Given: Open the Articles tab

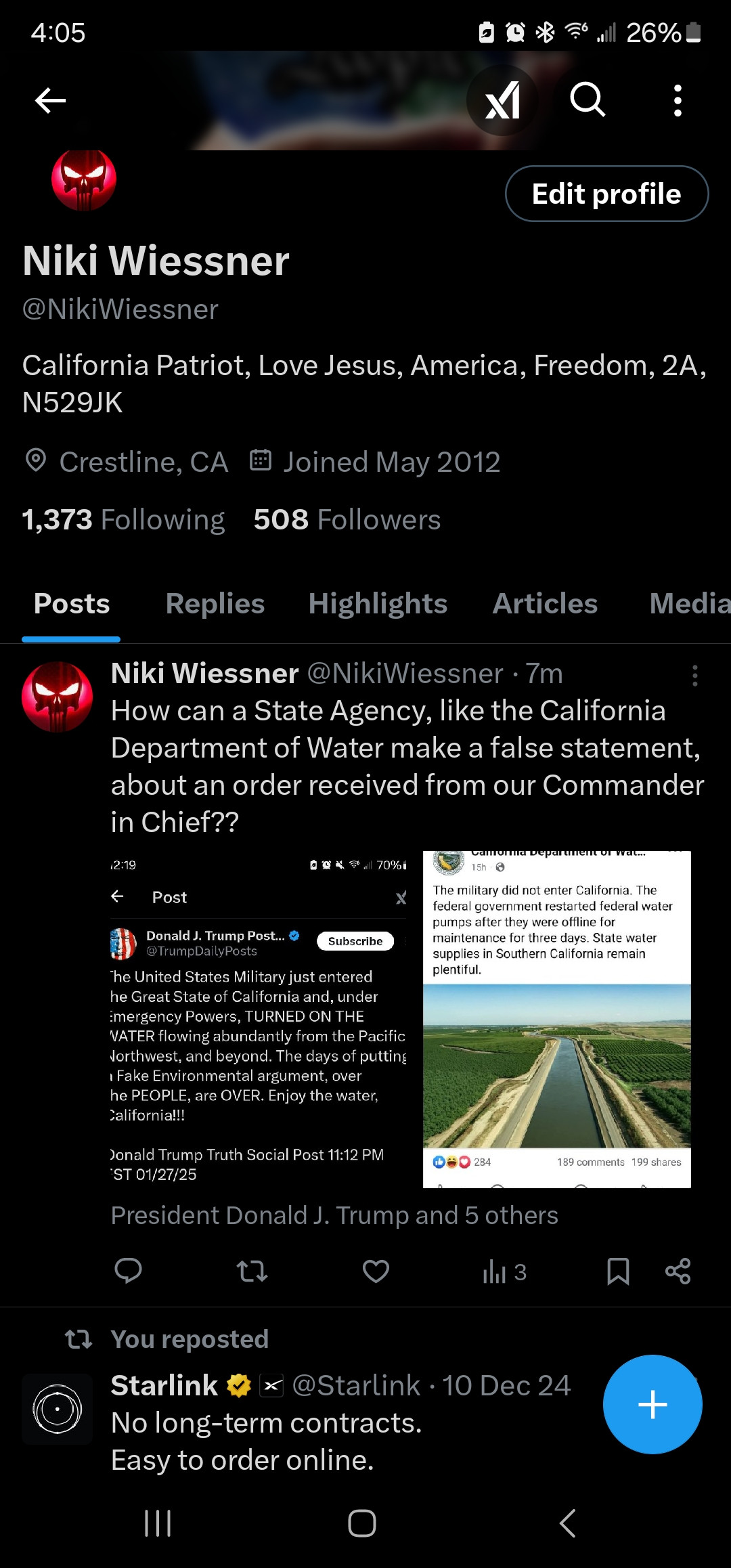Looking at the screenshot, I should [x=545, y=603].
